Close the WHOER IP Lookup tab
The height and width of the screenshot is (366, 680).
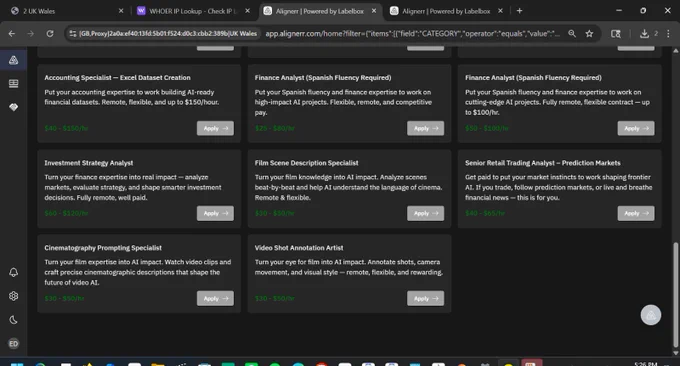(x=247, y=11)
